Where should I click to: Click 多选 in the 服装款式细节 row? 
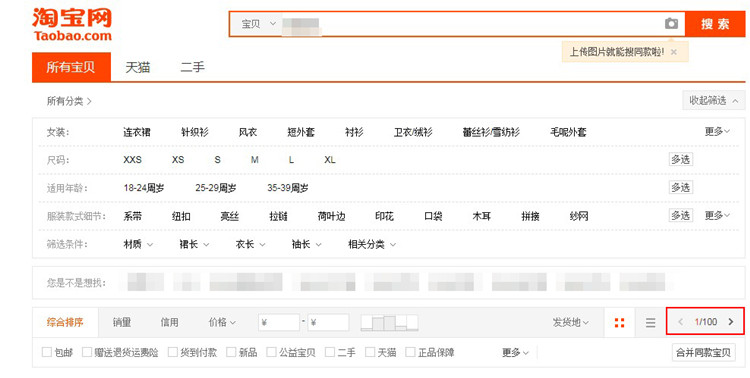(681, 215)
